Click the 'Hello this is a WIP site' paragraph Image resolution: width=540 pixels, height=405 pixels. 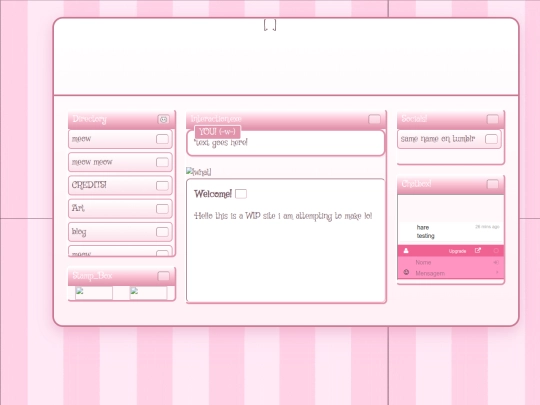tap(283, 216)
